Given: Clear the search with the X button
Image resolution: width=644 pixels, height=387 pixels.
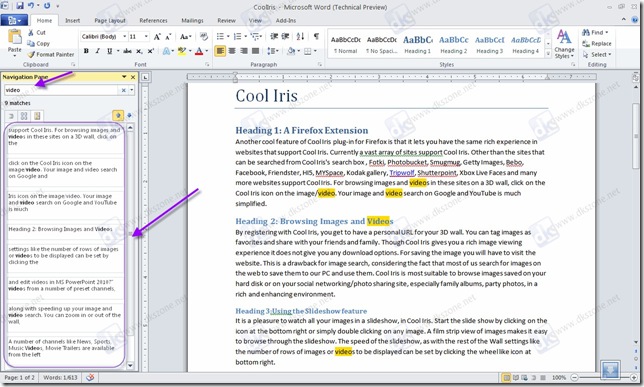Looking at the screenshot, I should (124, 90).
